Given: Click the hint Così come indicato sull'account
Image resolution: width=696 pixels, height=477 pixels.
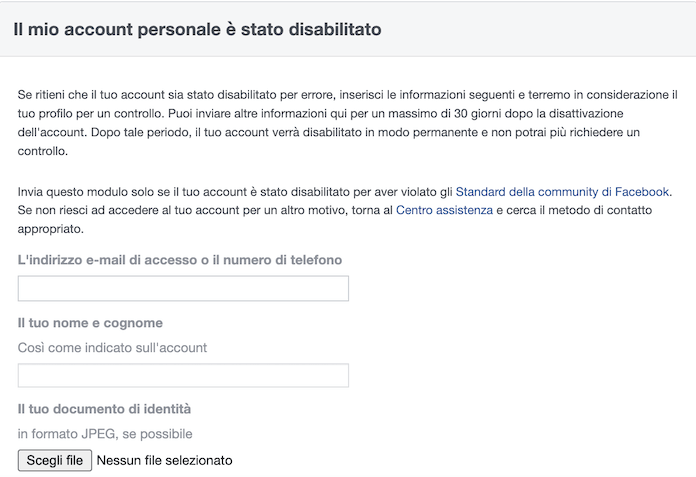Looking at the screenshot, I should (112, 347).
